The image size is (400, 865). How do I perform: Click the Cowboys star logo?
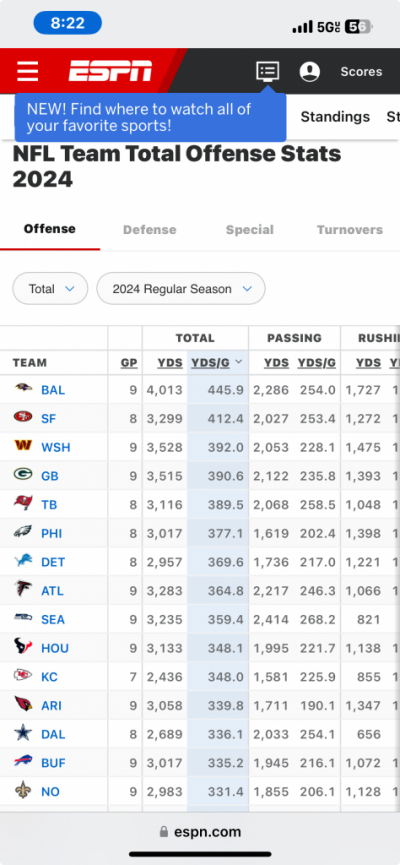[23, 733]
